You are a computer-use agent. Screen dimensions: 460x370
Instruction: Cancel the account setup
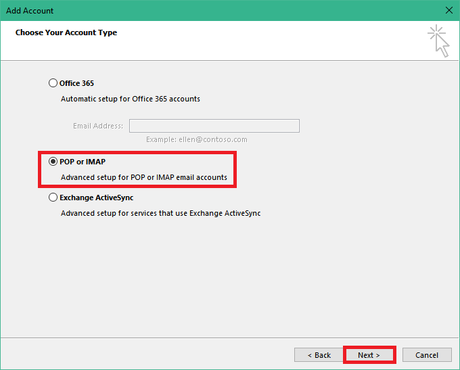(427, 355)
